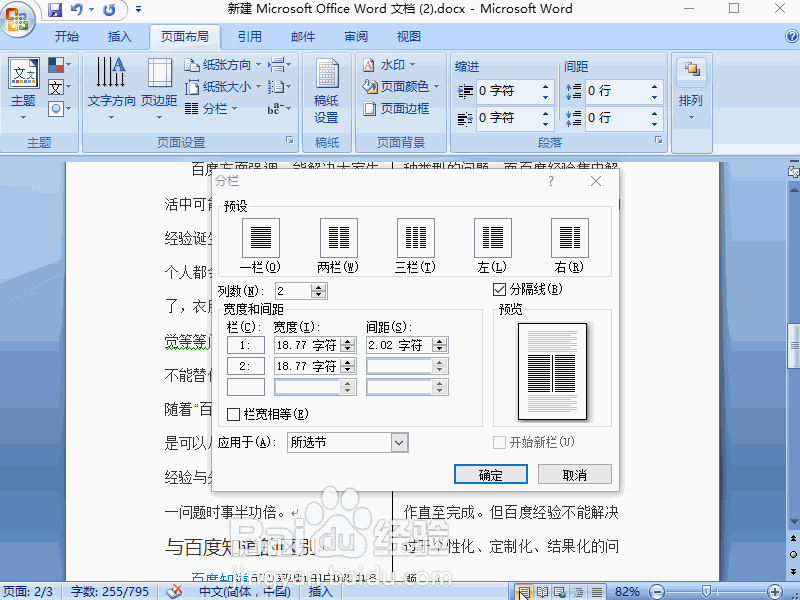Open theme fonts icon (文)
800x600 pixels.
pyautogui.click(x=59, y=87)
